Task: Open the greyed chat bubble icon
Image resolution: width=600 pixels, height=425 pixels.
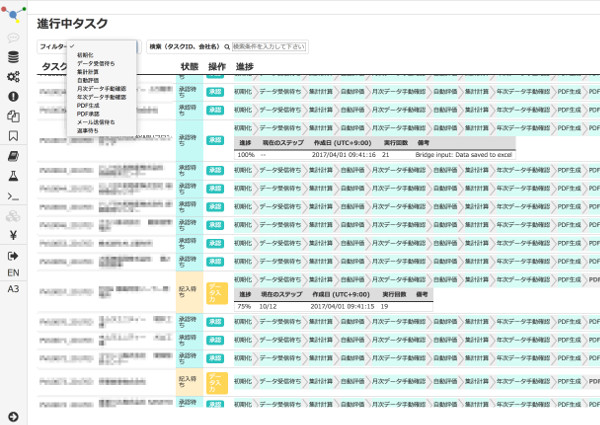Action: click(13, 37)
